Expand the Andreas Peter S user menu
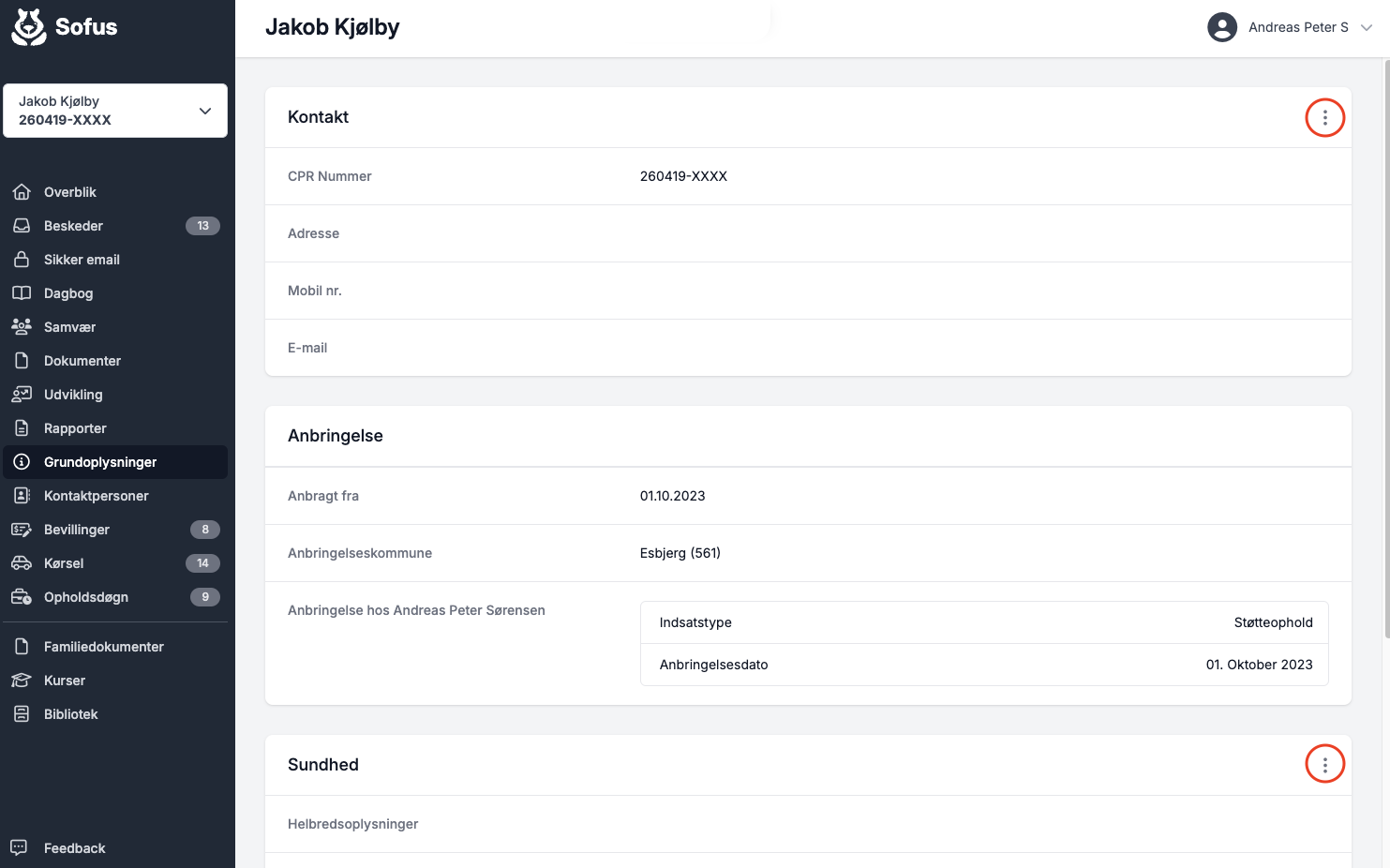1390x868 pixels. point(1366,27)
